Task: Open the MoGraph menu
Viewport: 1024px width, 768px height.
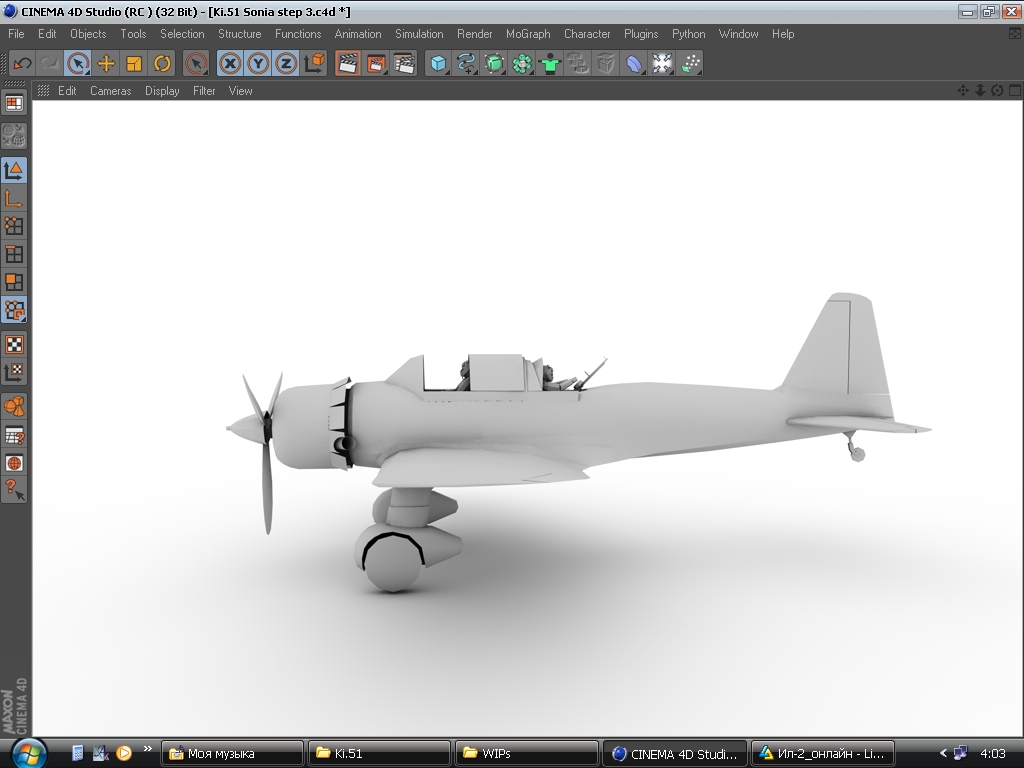Action: click(x=528, y=34)
